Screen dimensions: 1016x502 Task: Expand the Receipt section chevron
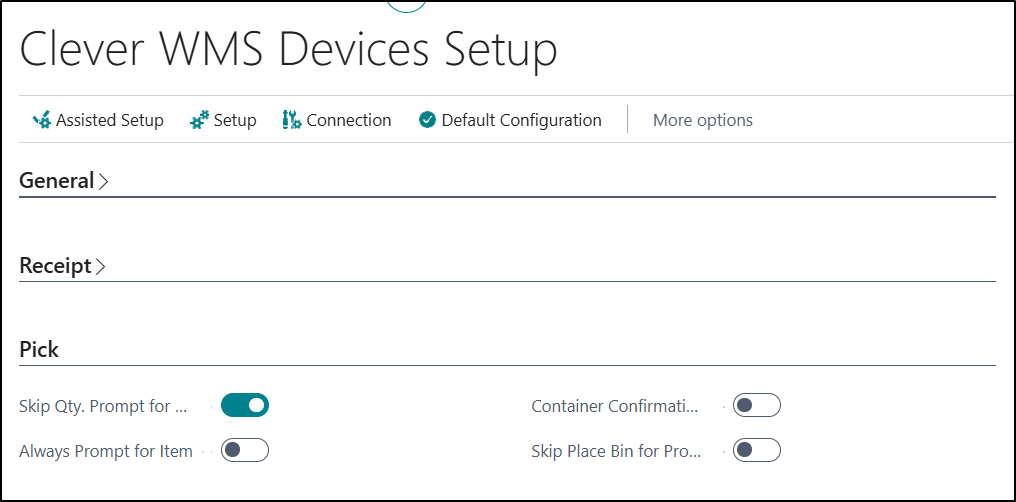pyautogui.click(x=100, y=267)
